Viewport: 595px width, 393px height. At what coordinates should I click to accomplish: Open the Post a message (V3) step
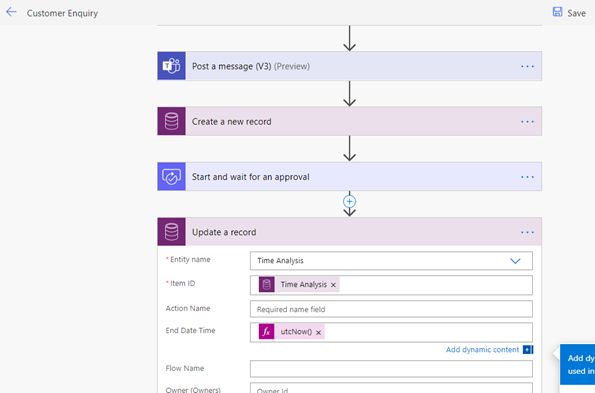[349, 66]
